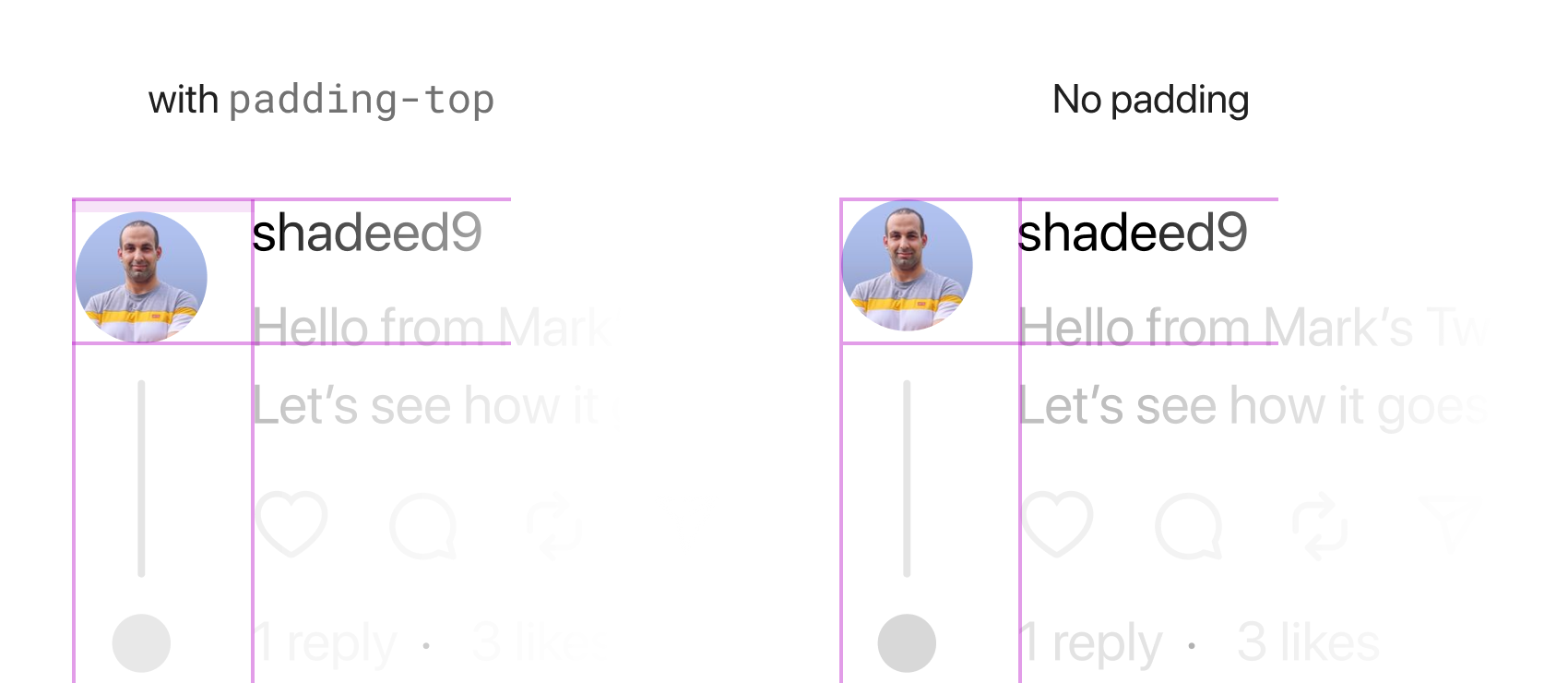Screen dimensions: 1568x683
Task: Open "1 reply" in the padding-top example
Action: (x=324, y=643)
